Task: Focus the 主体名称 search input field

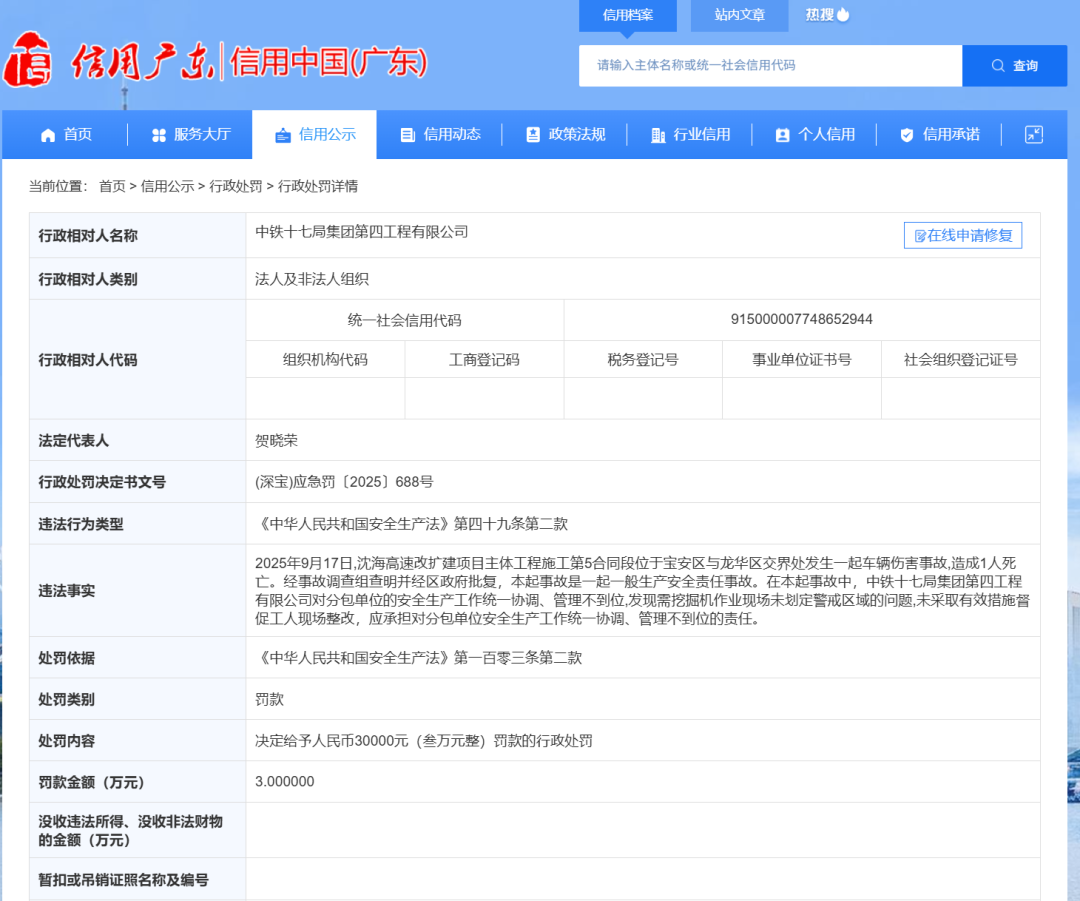Action: (770, 66)
